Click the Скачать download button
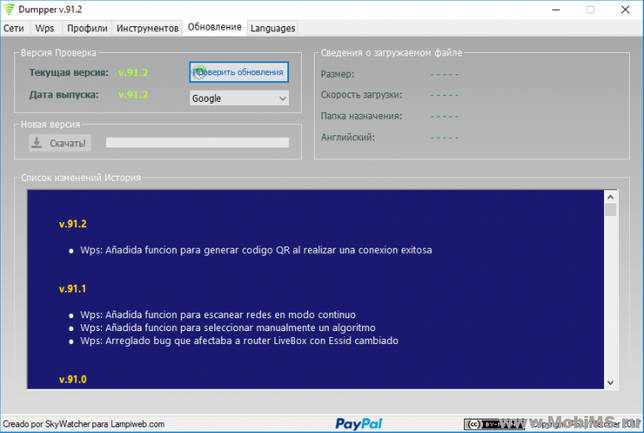Screen dimensions: 644x433 tap(60, 143)
